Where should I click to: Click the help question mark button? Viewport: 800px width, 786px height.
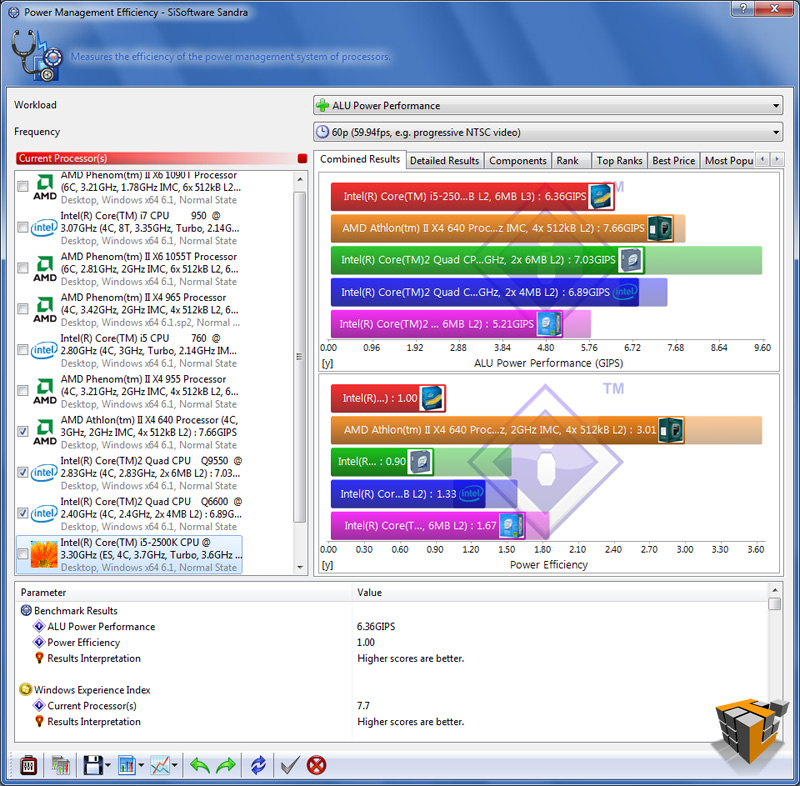(742, 8)
